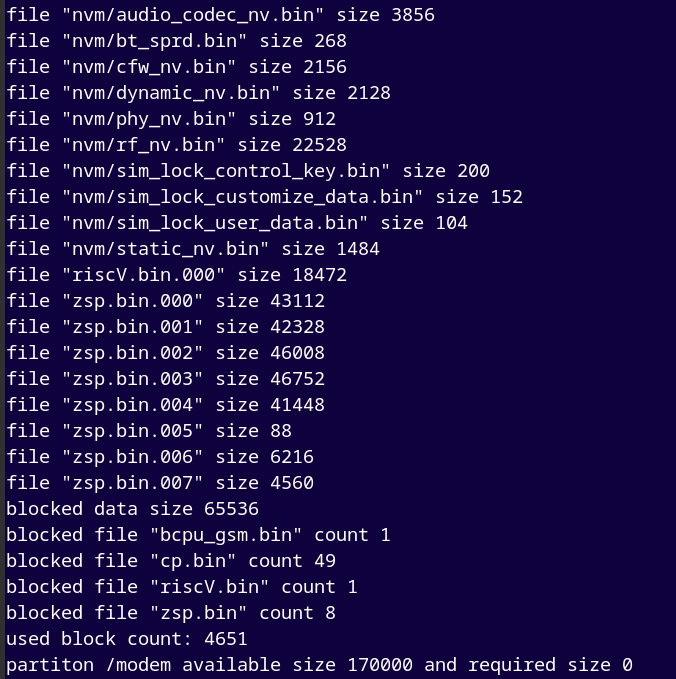Image resolution: width=676 pixels, height=679 pixels.
Task: Click the nvm/audio_codec_nv.bin file line
Action: tap(220, 15)
